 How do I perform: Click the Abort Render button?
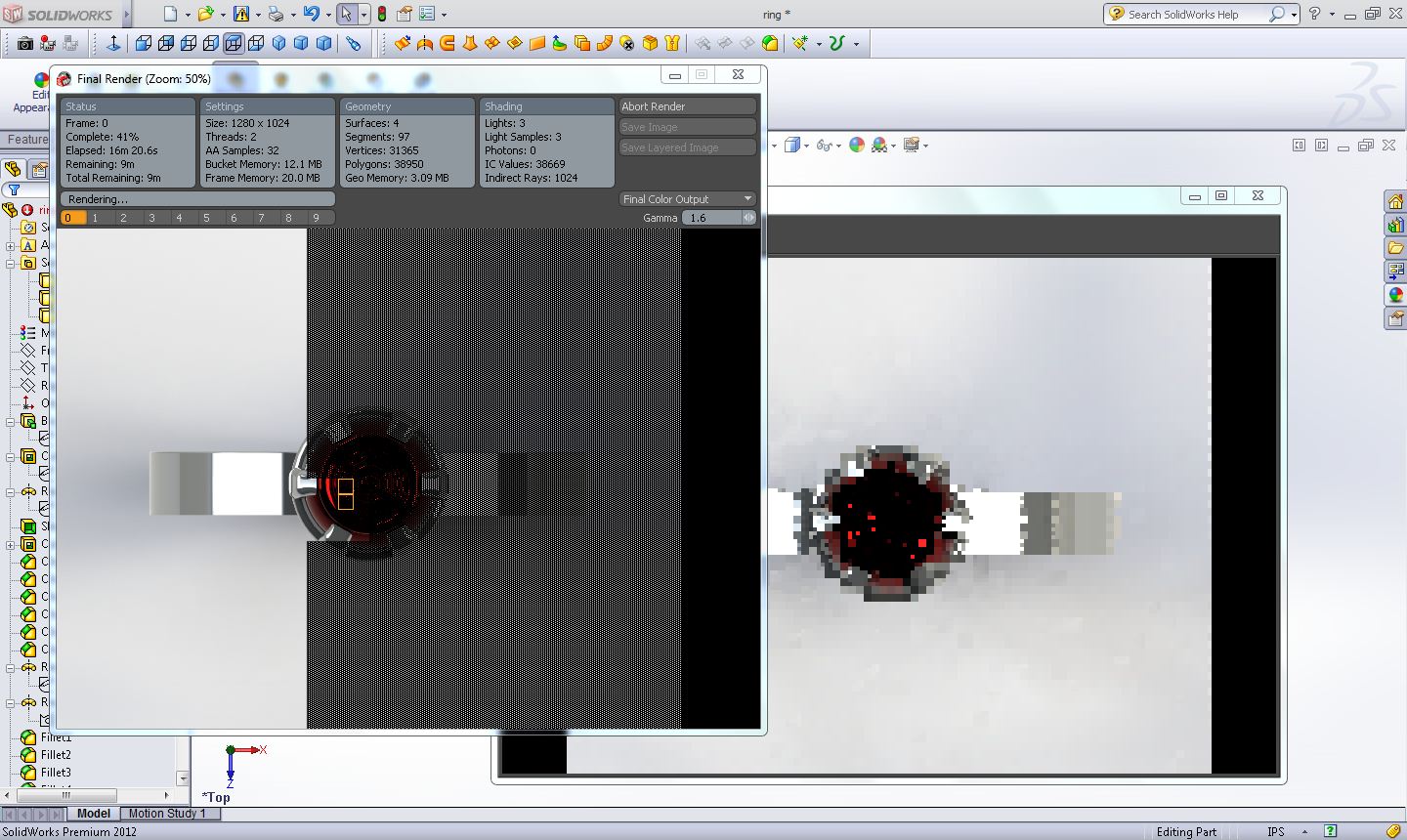click(688, 106)
